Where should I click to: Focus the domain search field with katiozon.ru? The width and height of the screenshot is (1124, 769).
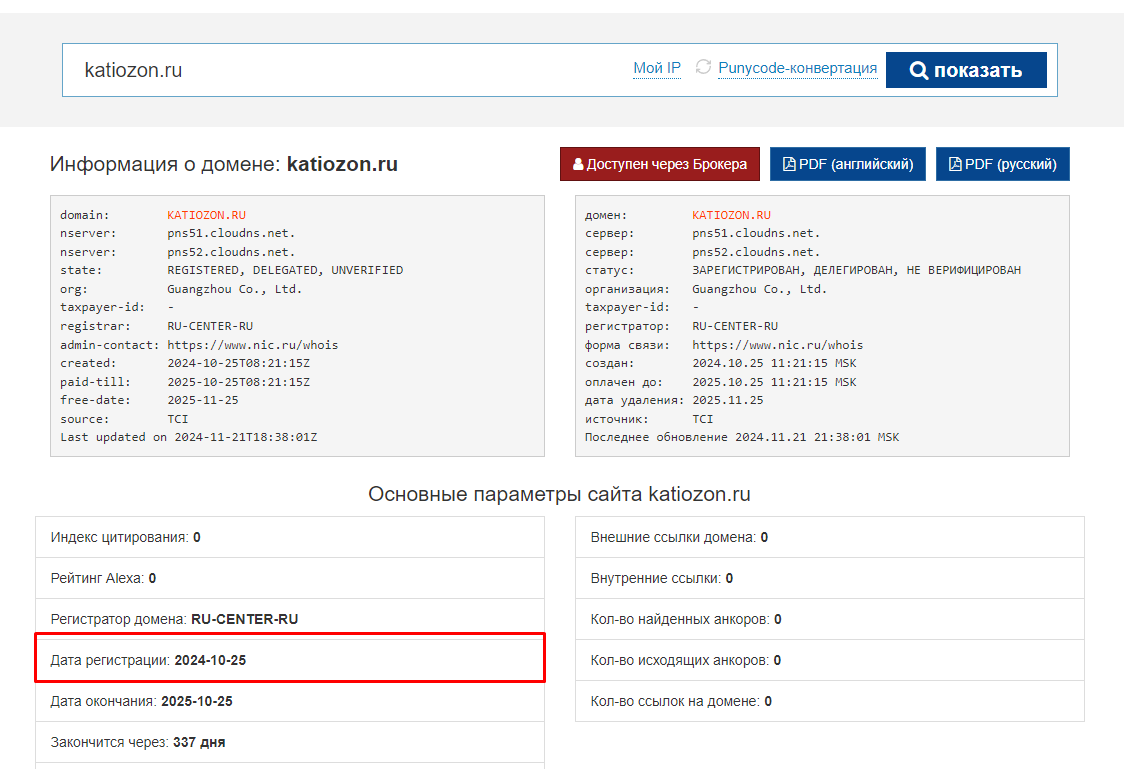(x=340, y=70)
